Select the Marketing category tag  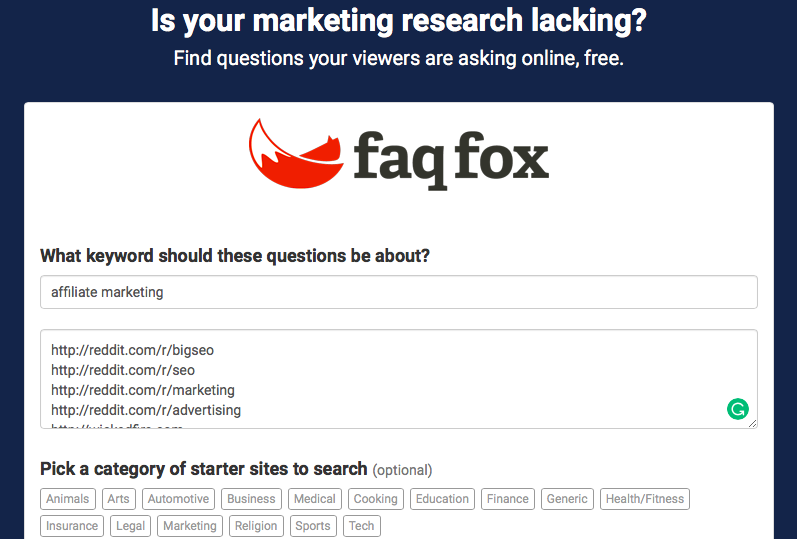pos(189,526)
